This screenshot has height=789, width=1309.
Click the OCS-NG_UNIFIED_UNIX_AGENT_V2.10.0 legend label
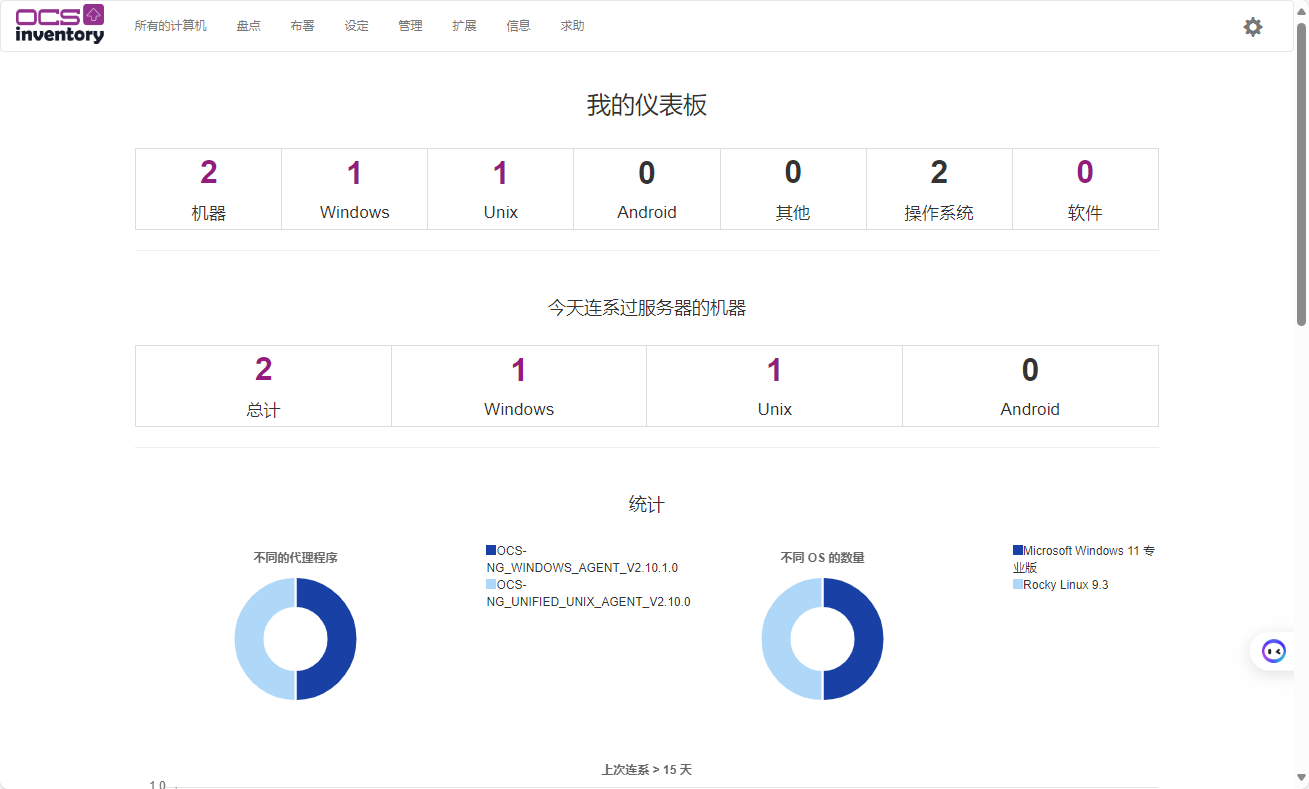(x=588, y=593)
